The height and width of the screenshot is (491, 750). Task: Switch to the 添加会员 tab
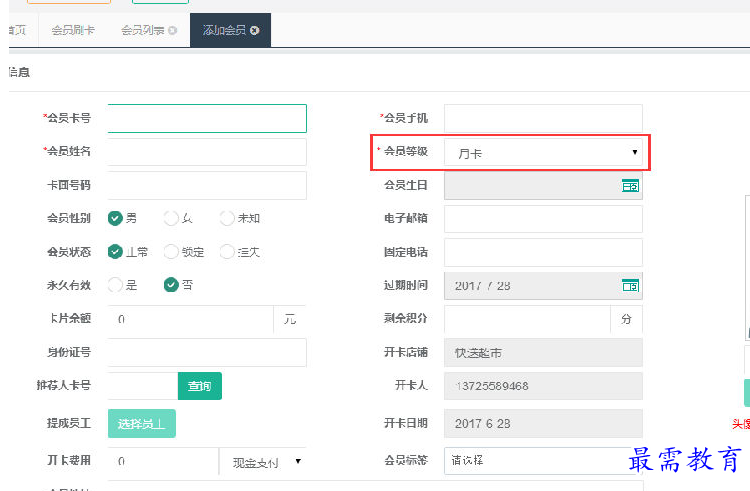[x=231, y=30]
